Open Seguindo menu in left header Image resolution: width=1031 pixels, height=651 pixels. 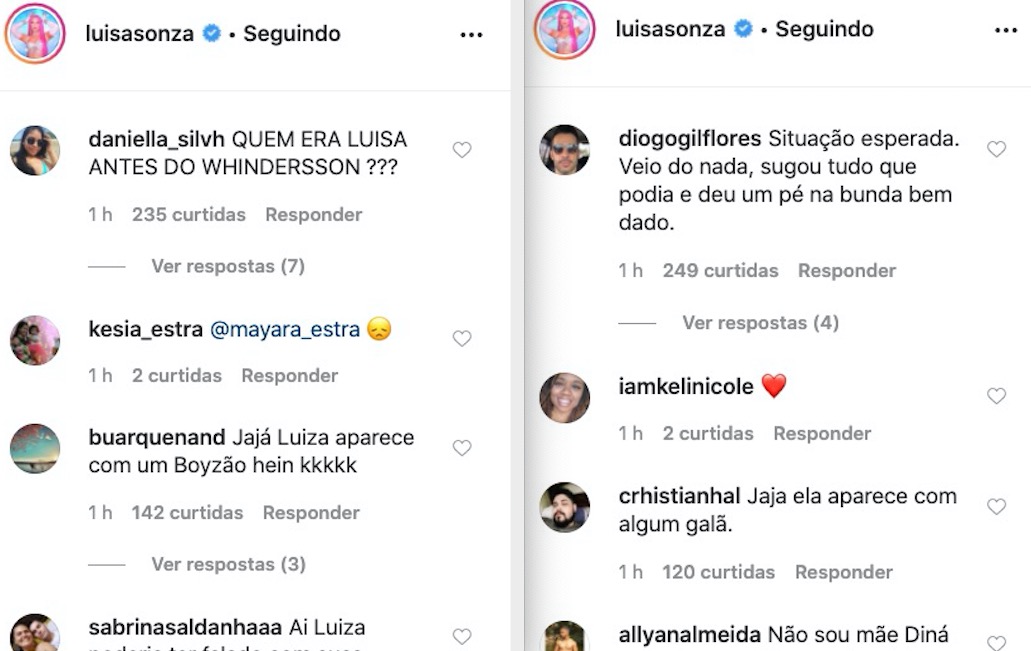coord(292,34)
